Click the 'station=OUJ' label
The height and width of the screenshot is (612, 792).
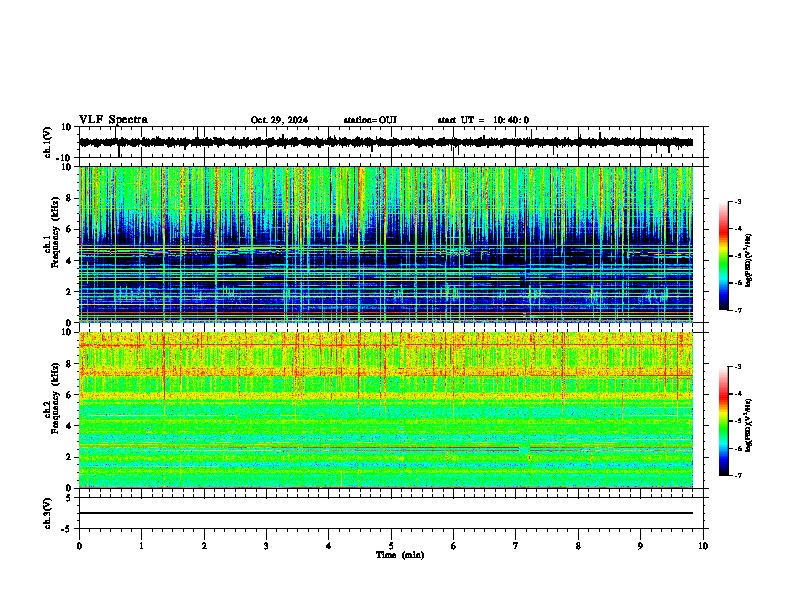pos(370,120)
